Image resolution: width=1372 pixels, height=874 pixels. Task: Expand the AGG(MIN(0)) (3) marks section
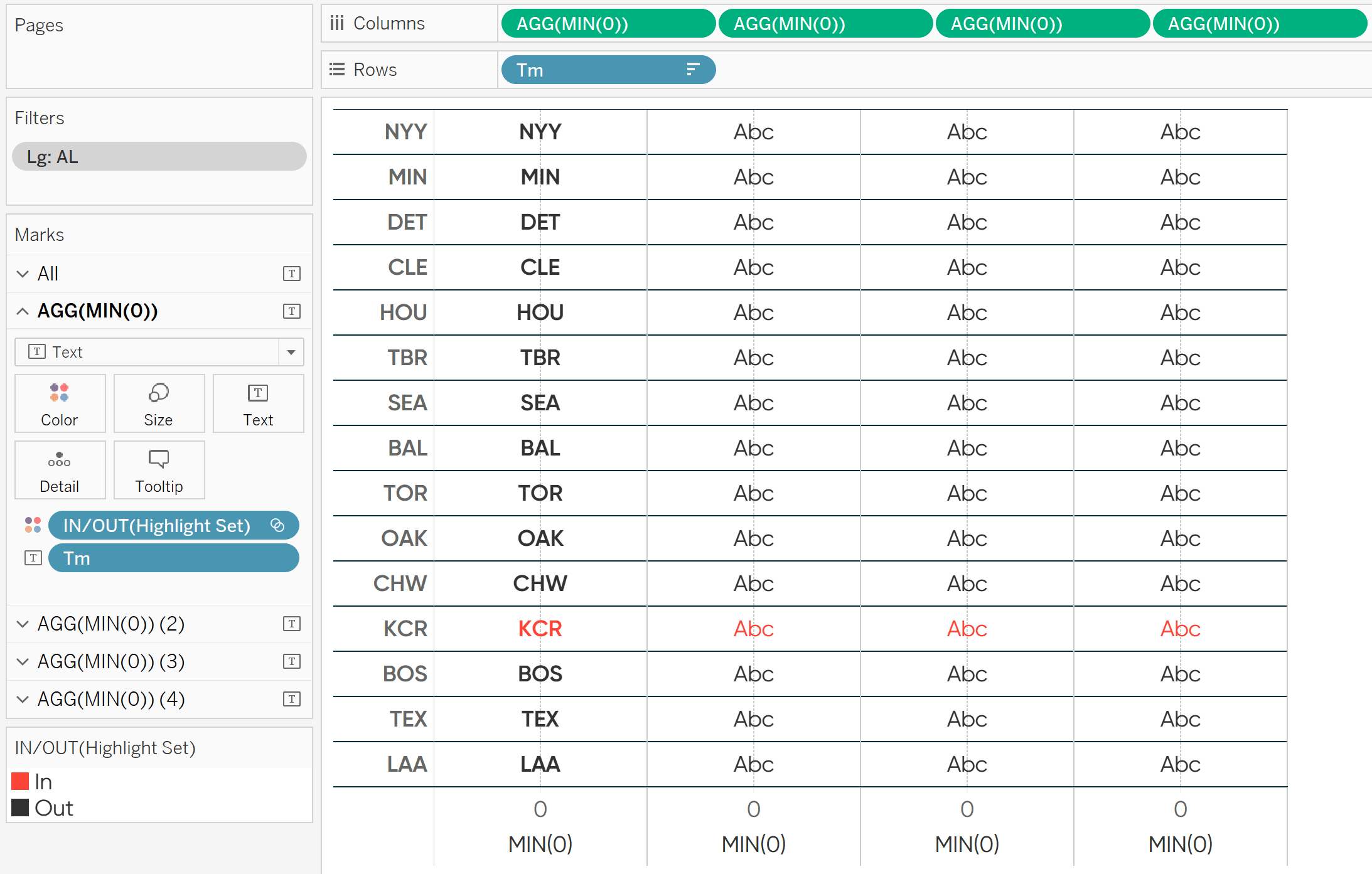tap(23, 661)
